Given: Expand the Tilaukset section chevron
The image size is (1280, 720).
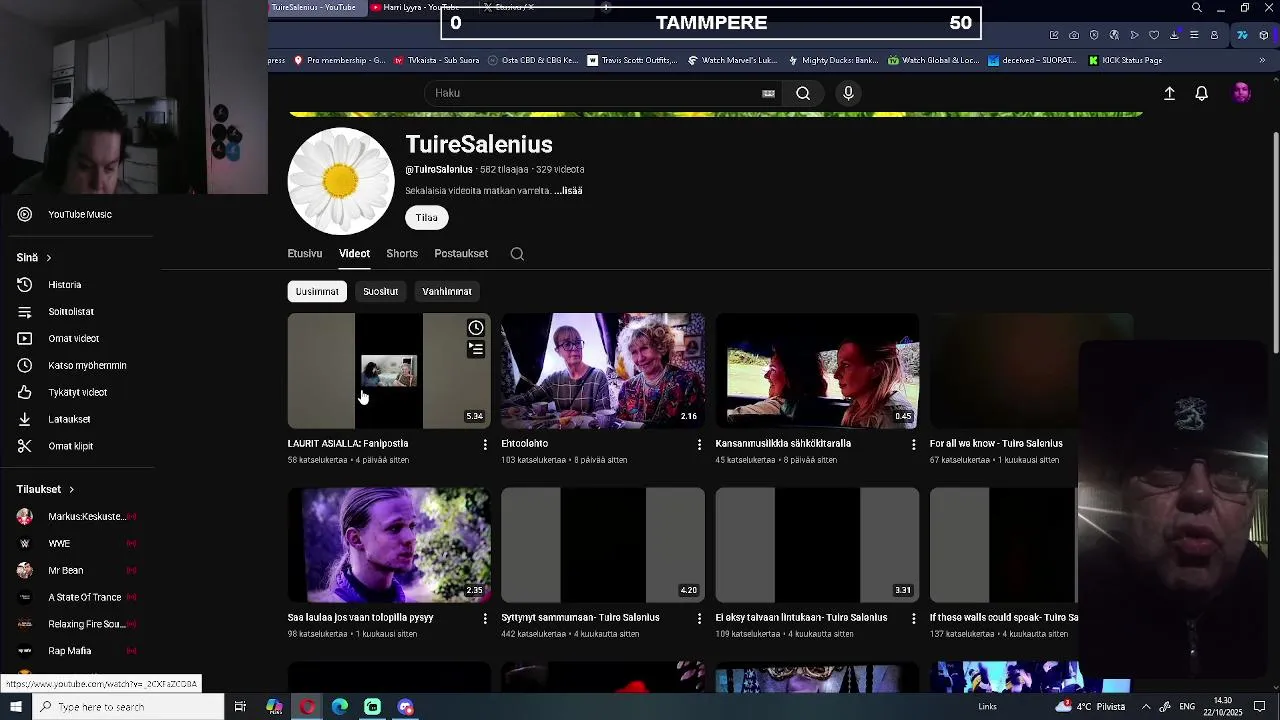Looking at the screenshot, I should [x=71, y=490].
